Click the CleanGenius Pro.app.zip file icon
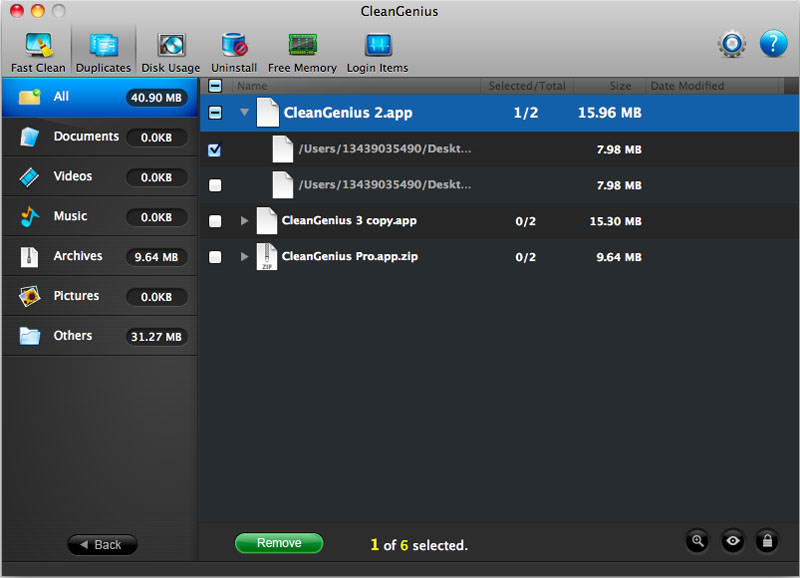The height and width of the screenshot is (578, 800). point(266,257)
